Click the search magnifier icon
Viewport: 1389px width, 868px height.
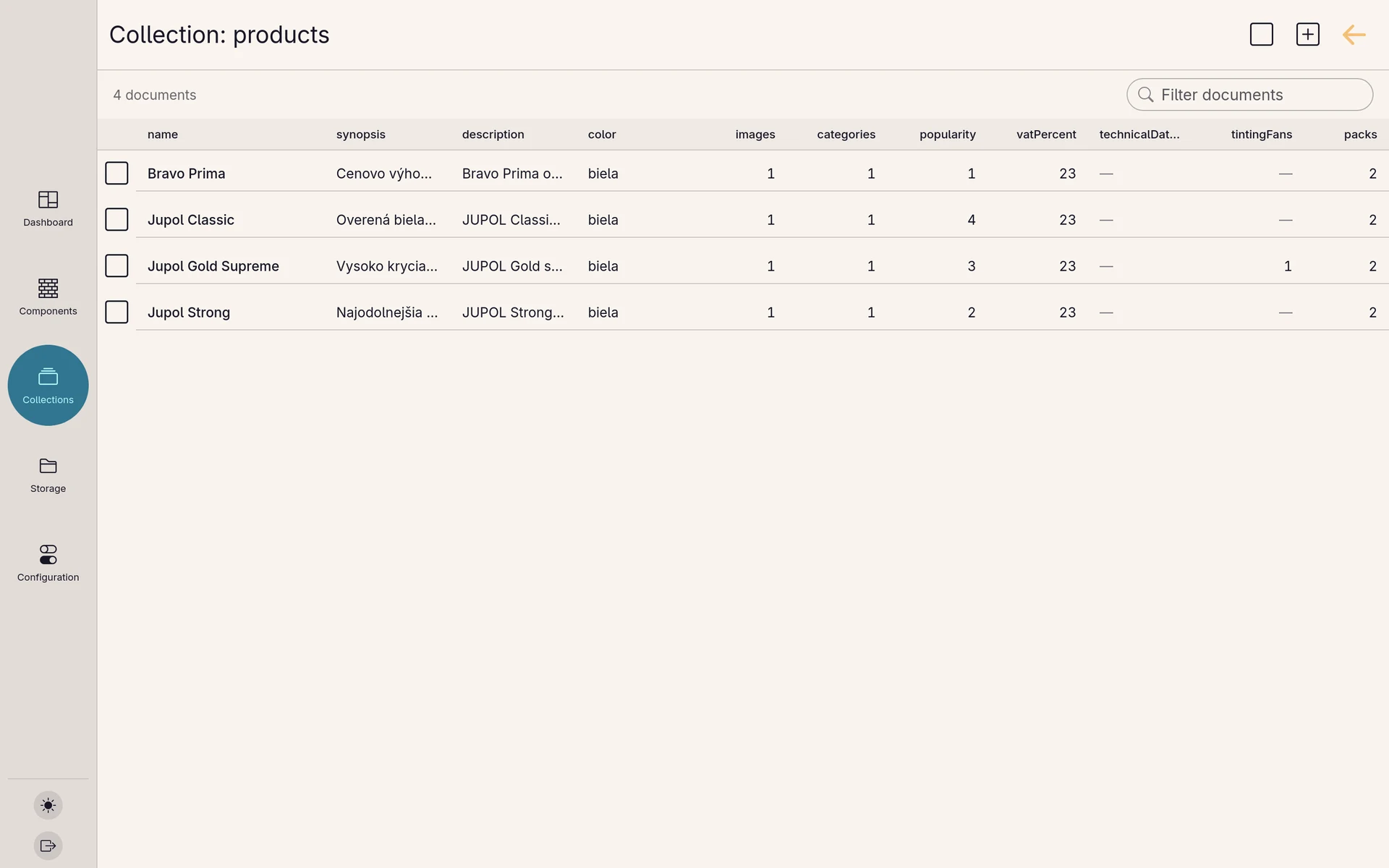click(1145, 95)
